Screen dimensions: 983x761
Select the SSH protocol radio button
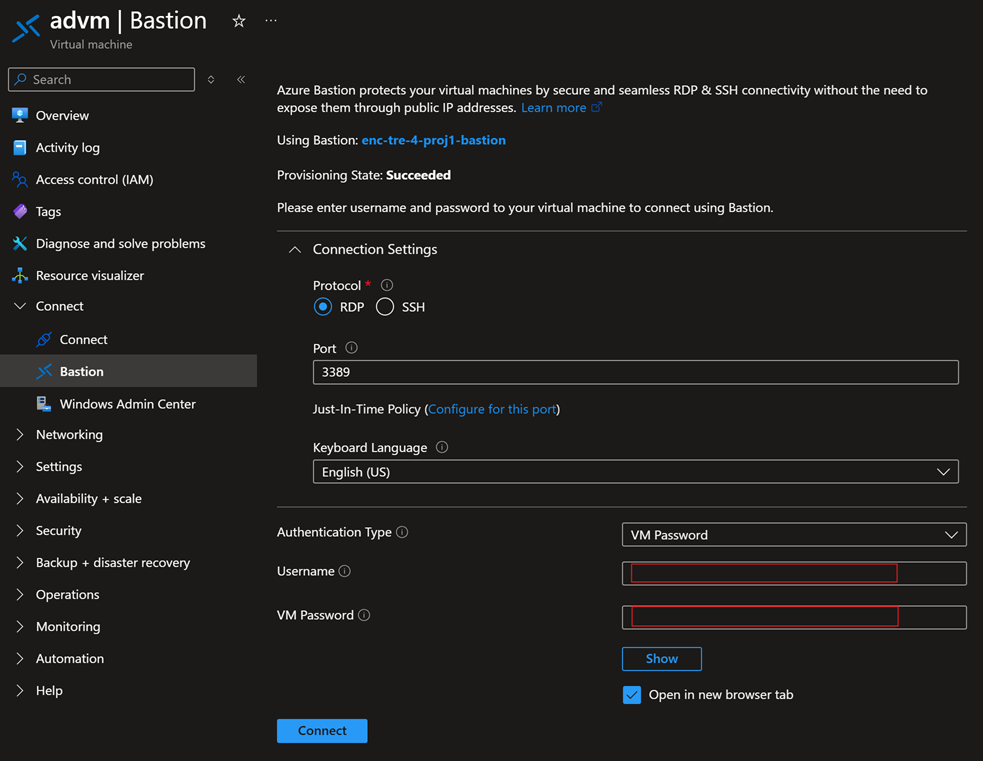pos(385,307)
